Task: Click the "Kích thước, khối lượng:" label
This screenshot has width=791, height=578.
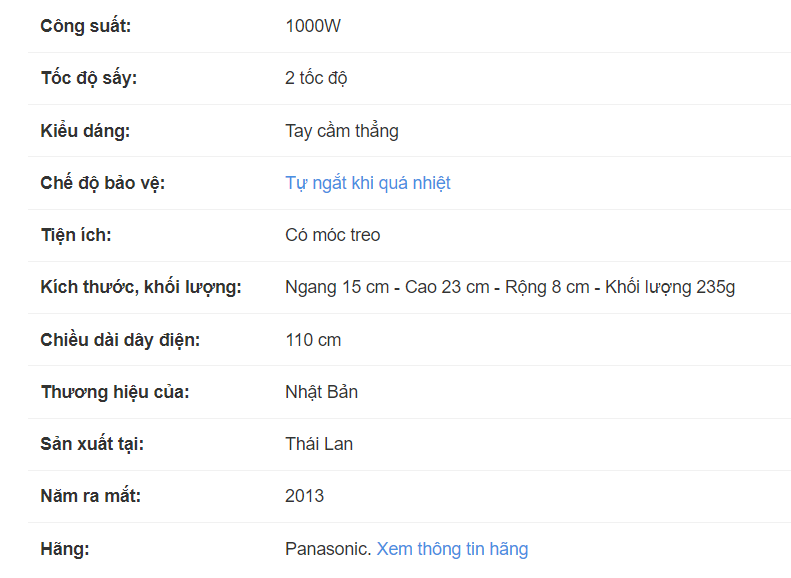Action: click(x=141, y=288)
